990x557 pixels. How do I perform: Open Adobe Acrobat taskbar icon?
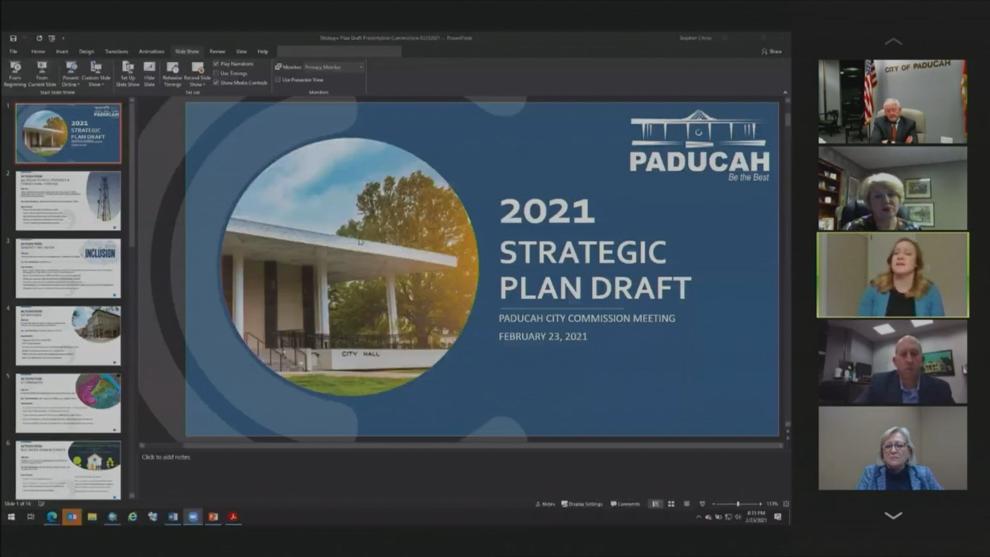[x=234, y=517]
